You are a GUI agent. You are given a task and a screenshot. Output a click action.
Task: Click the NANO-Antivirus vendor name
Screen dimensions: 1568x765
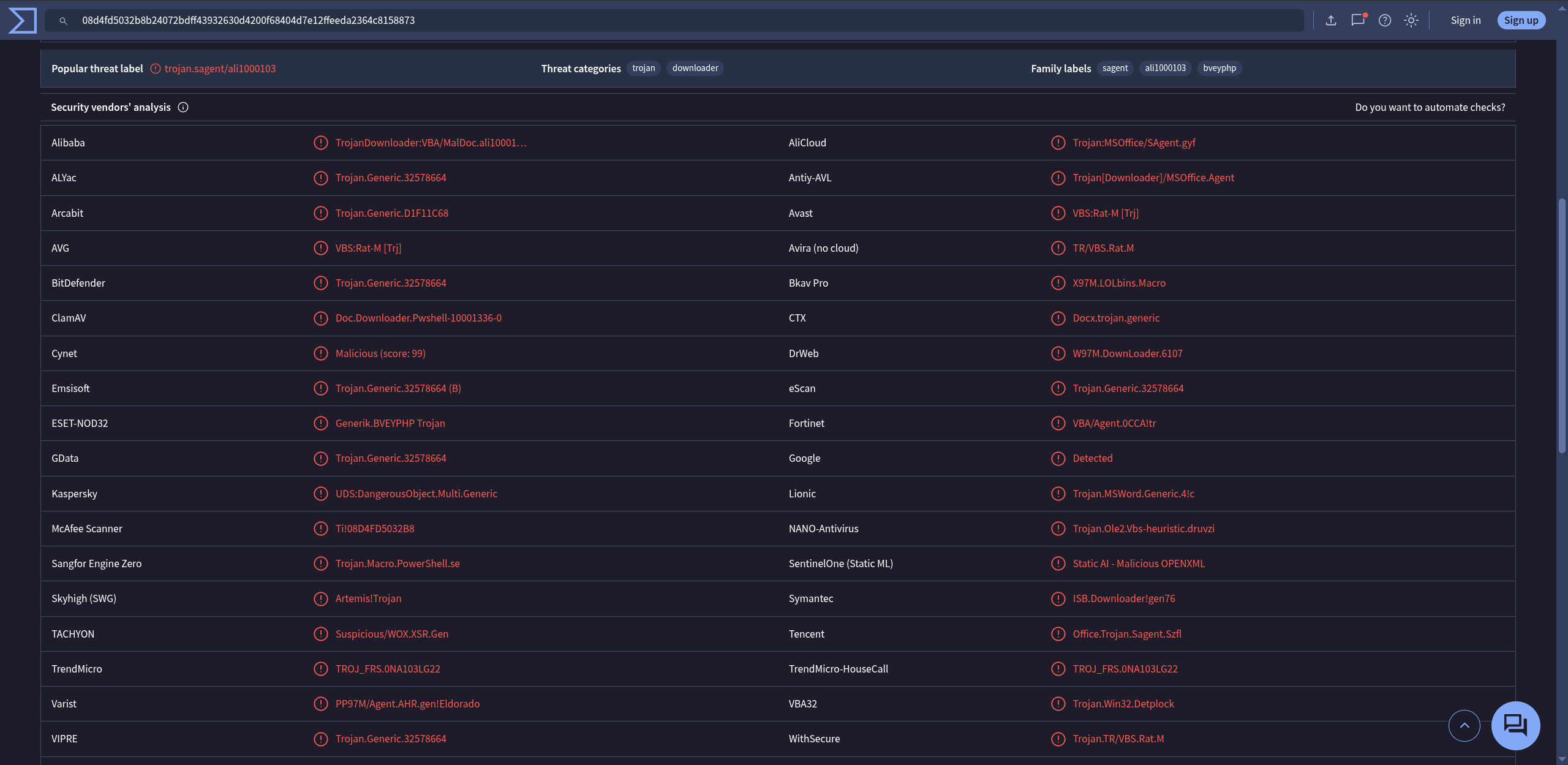[823, 529]
